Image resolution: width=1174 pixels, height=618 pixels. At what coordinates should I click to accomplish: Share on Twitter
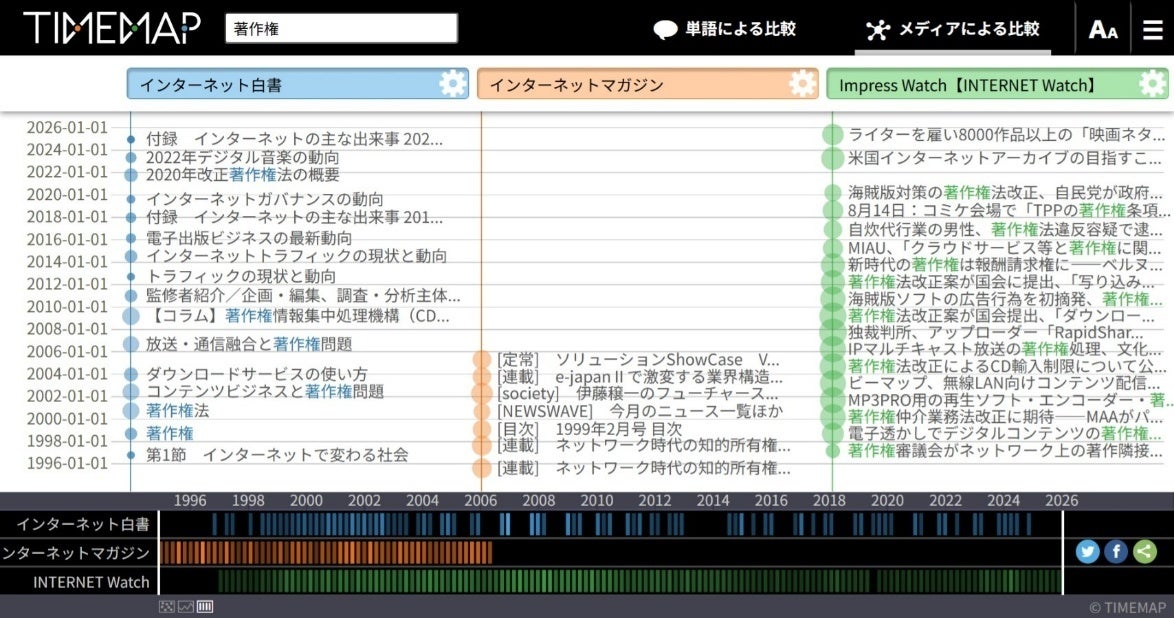pyautogui.click(x=1088, y=551)
